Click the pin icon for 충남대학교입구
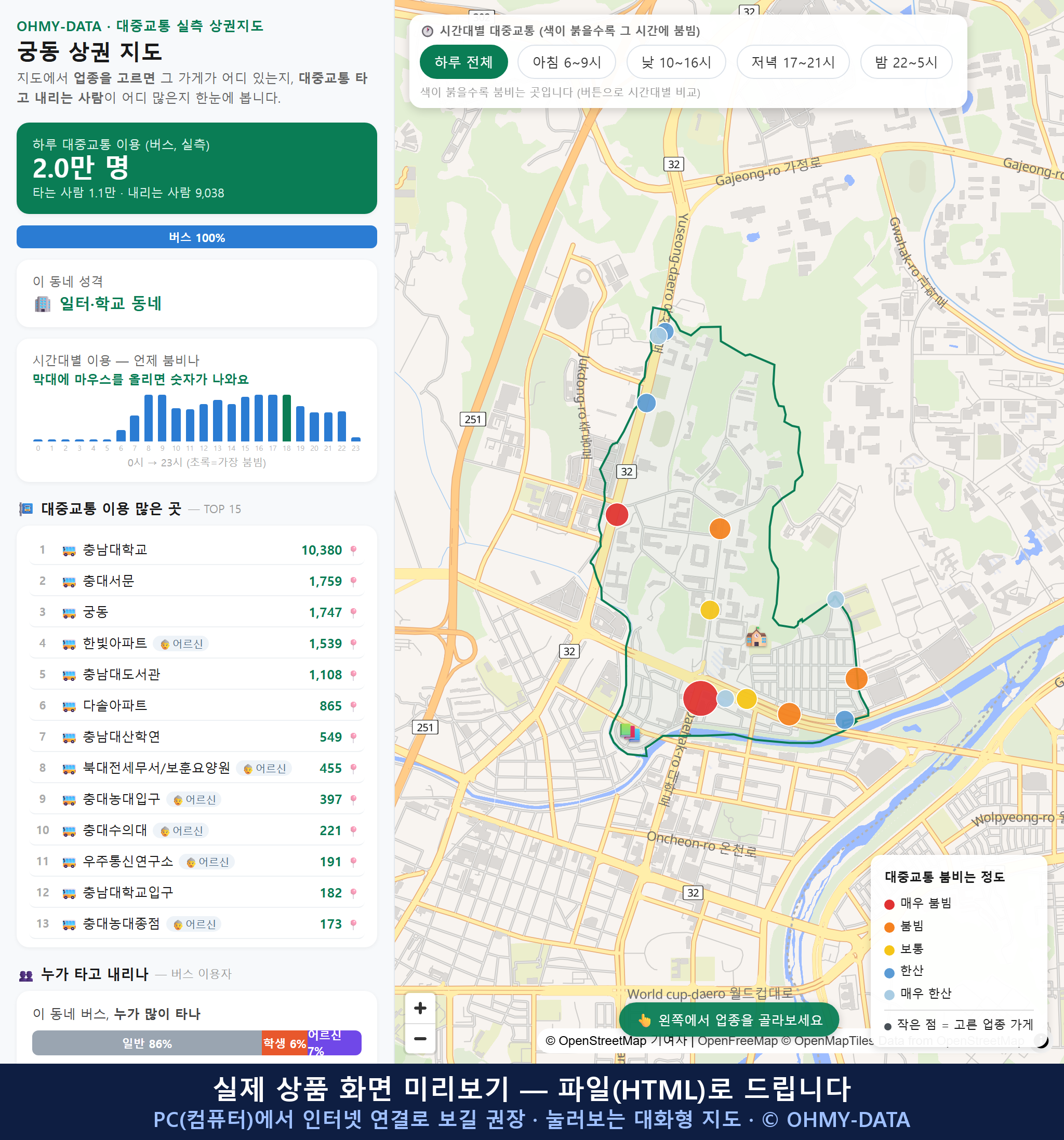The width and height of the screenshot is (1064, 1140). 353,893
